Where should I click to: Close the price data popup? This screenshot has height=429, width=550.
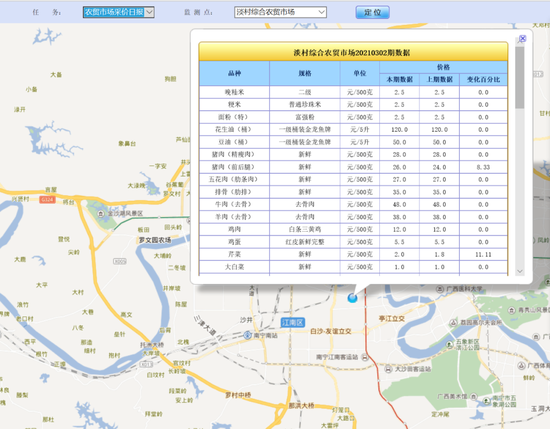pos(522,39)
